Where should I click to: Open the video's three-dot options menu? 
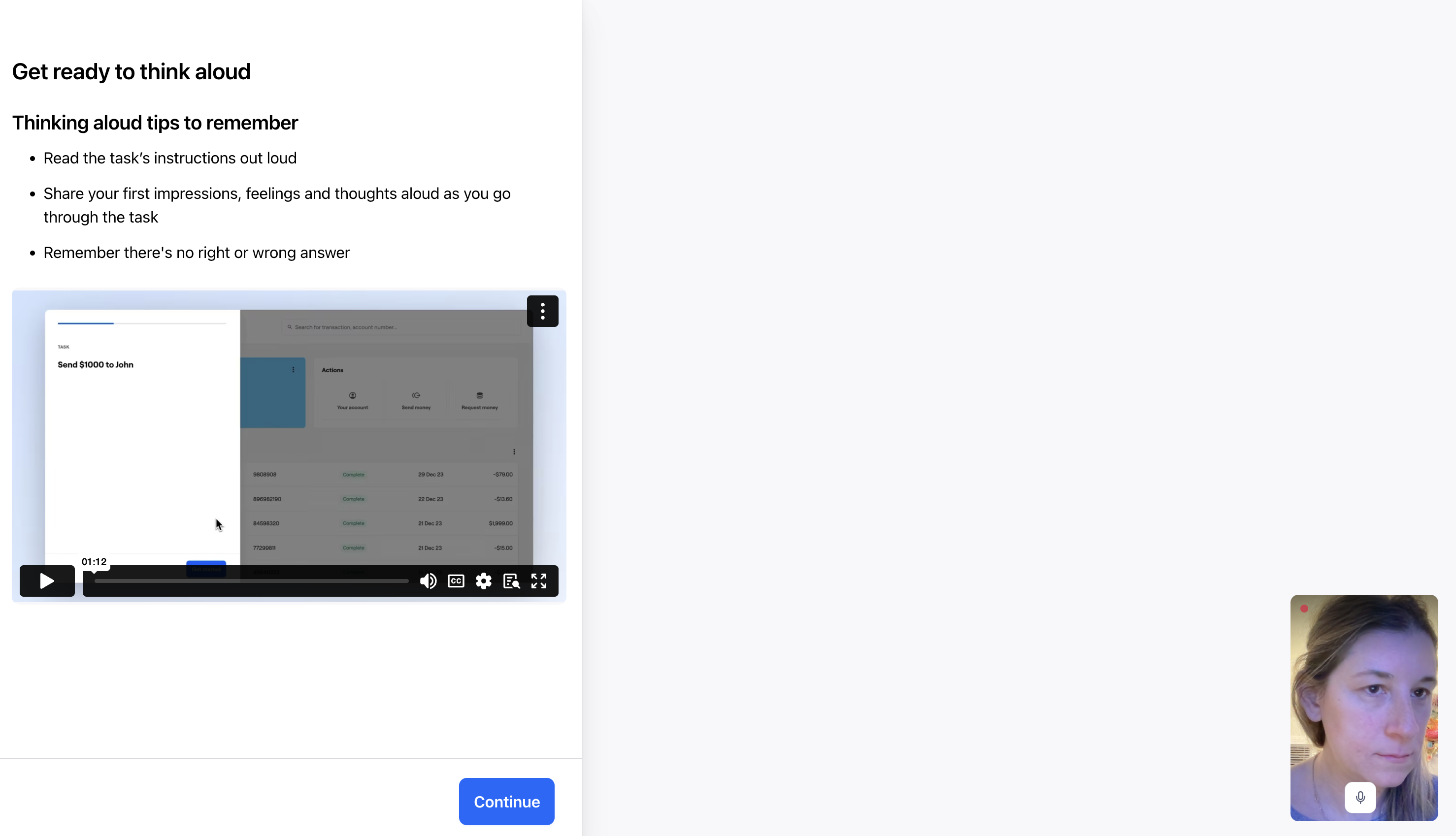[x=542, y=311]
